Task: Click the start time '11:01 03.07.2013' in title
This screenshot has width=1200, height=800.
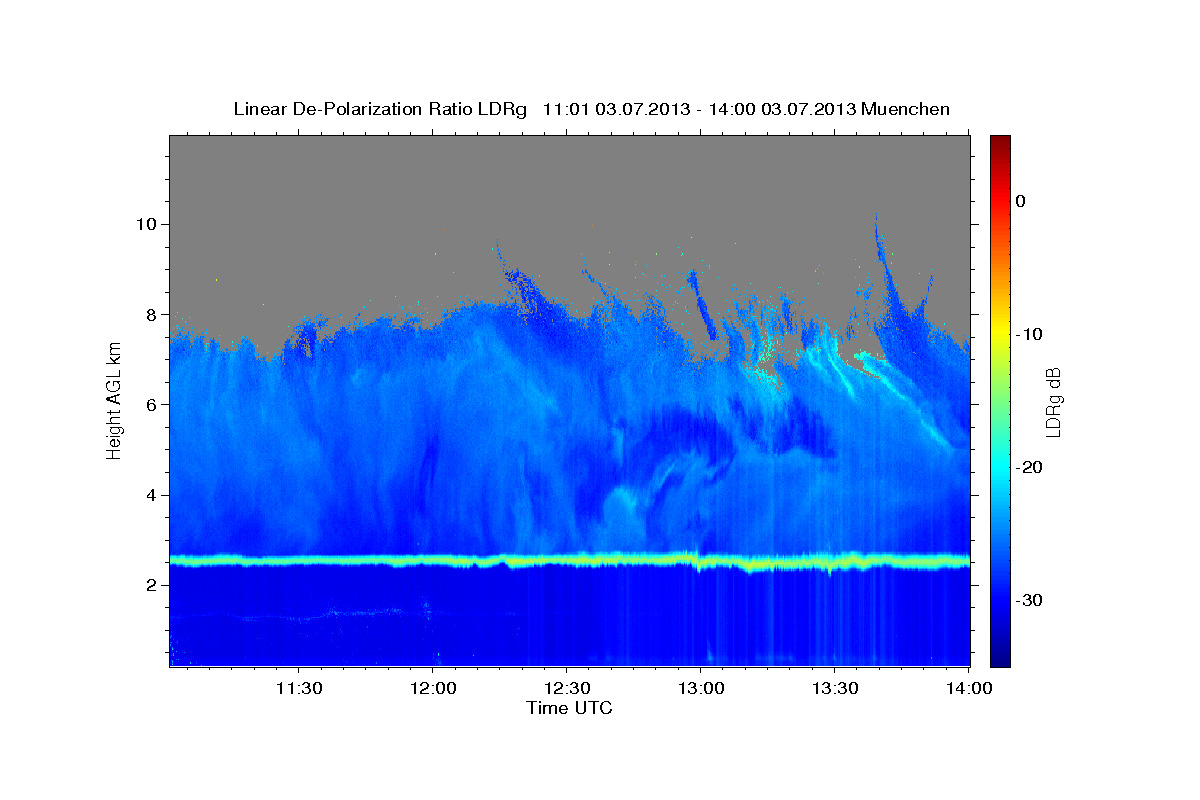Action: pos(616,109)
